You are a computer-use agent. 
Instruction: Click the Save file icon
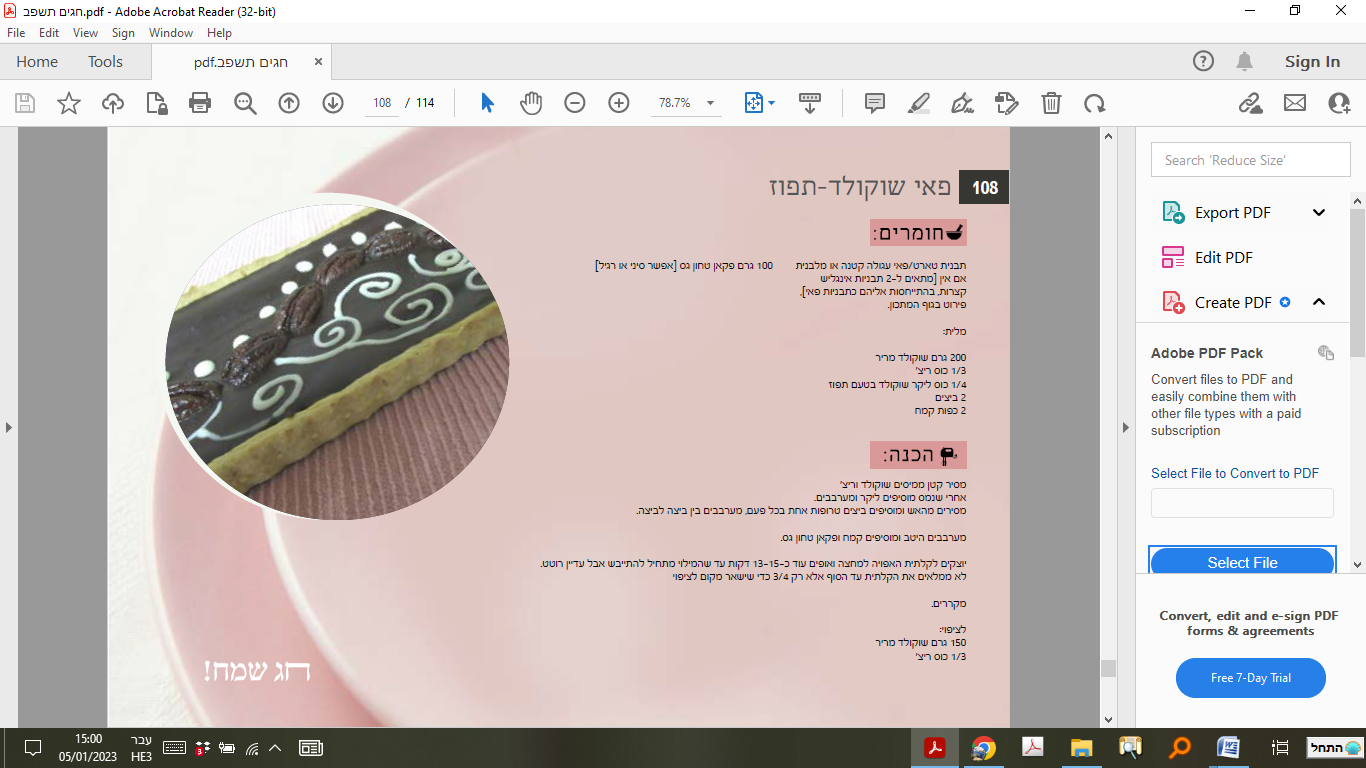pyautogui.click(x=25, y=103)
